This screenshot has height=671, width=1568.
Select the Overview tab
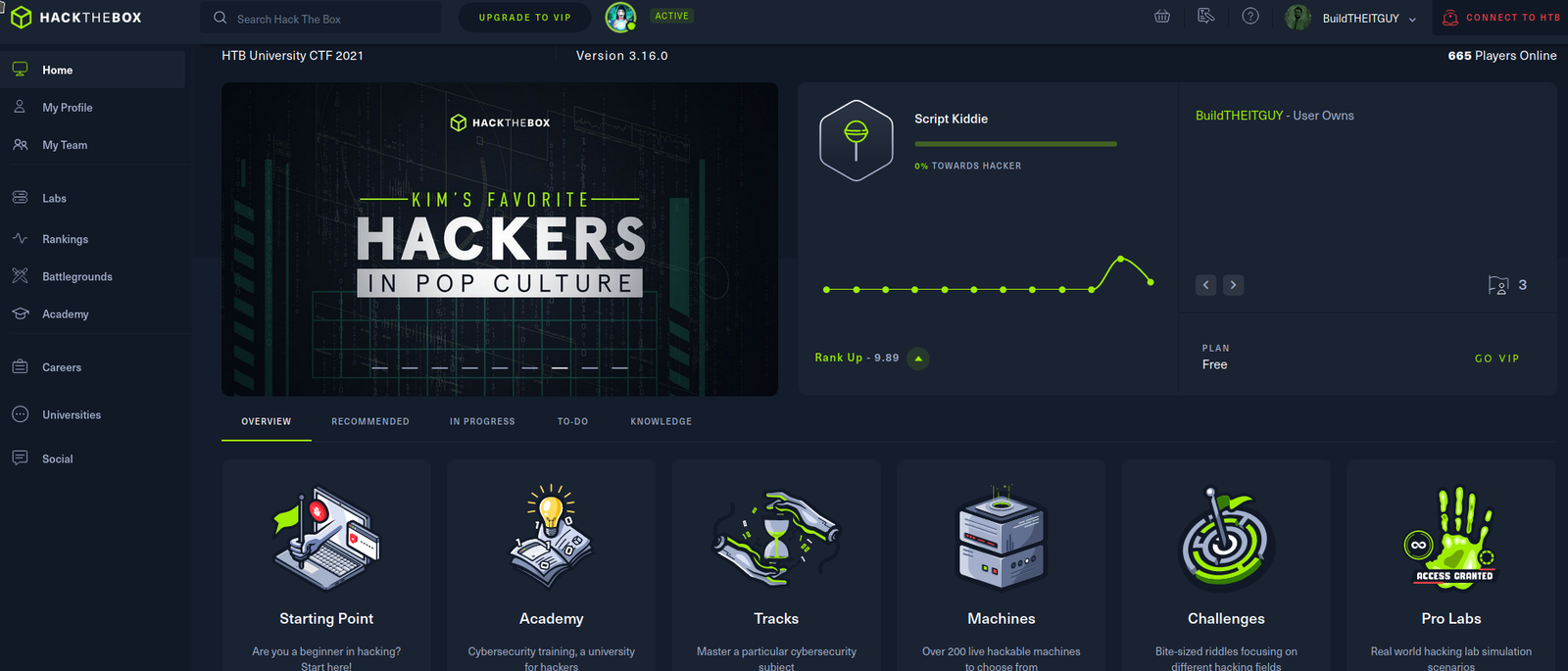tap(267, 422)
